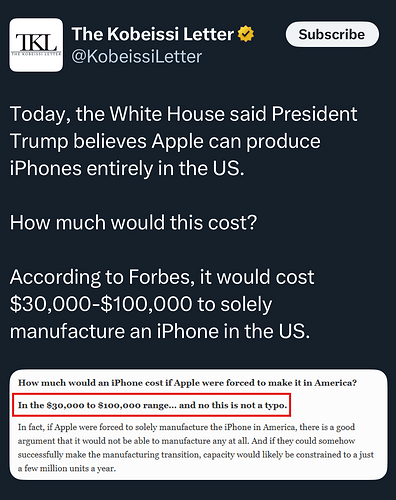
Task: Click the gold verified badge
Action: point(246,34)
